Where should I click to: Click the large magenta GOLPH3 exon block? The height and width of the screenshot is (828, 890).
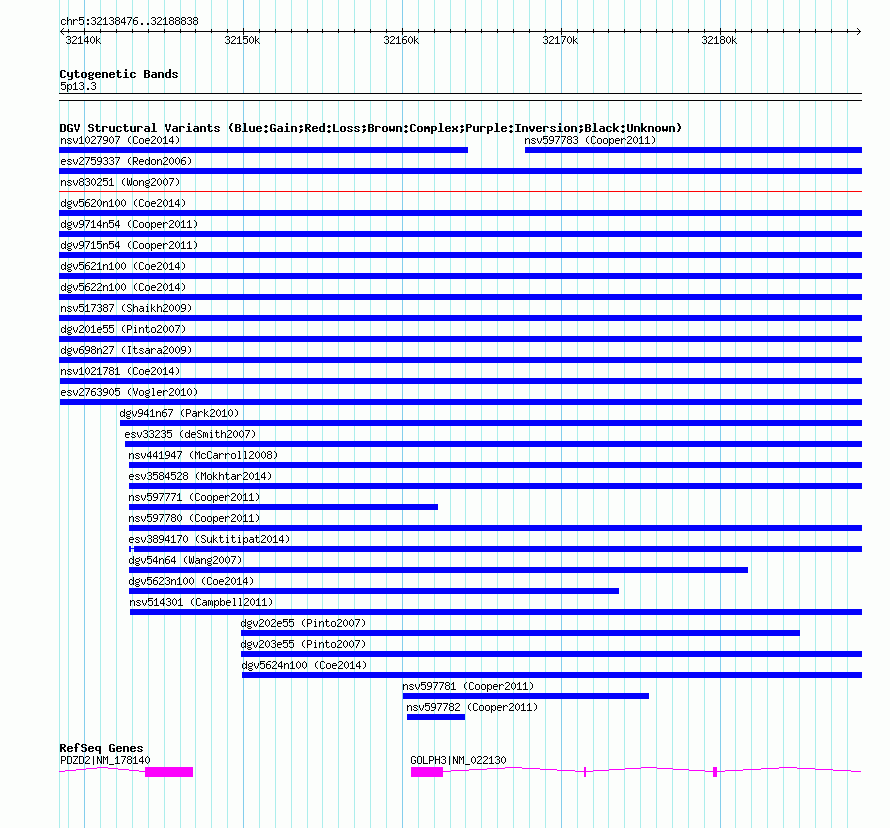click(x=427, y=772)
